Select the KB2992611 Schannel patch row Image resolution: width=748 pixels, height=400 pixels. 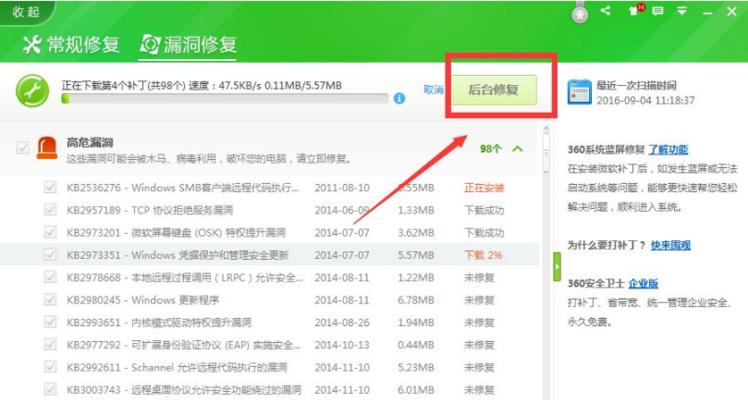click(270, 367)
